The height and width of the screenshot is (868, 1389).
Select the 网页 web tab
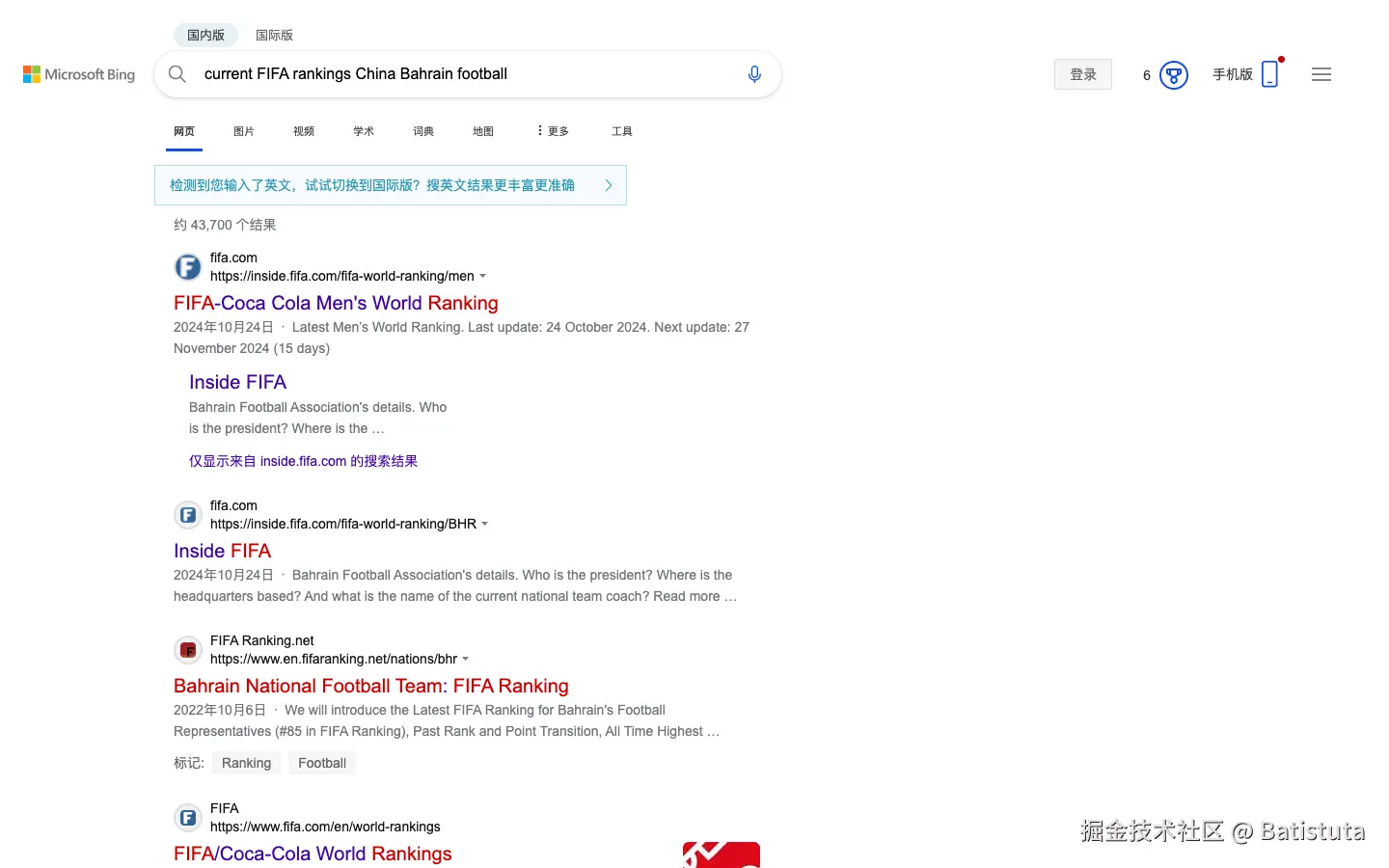(x=184, y=131)
